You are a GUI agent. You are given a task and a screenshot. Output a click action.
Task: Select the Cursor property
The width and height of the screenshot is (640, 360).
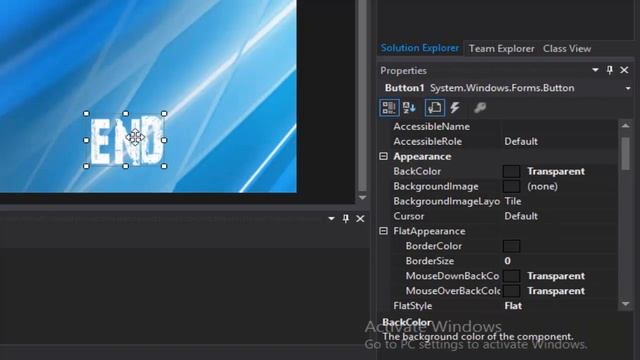coord(409,216)
